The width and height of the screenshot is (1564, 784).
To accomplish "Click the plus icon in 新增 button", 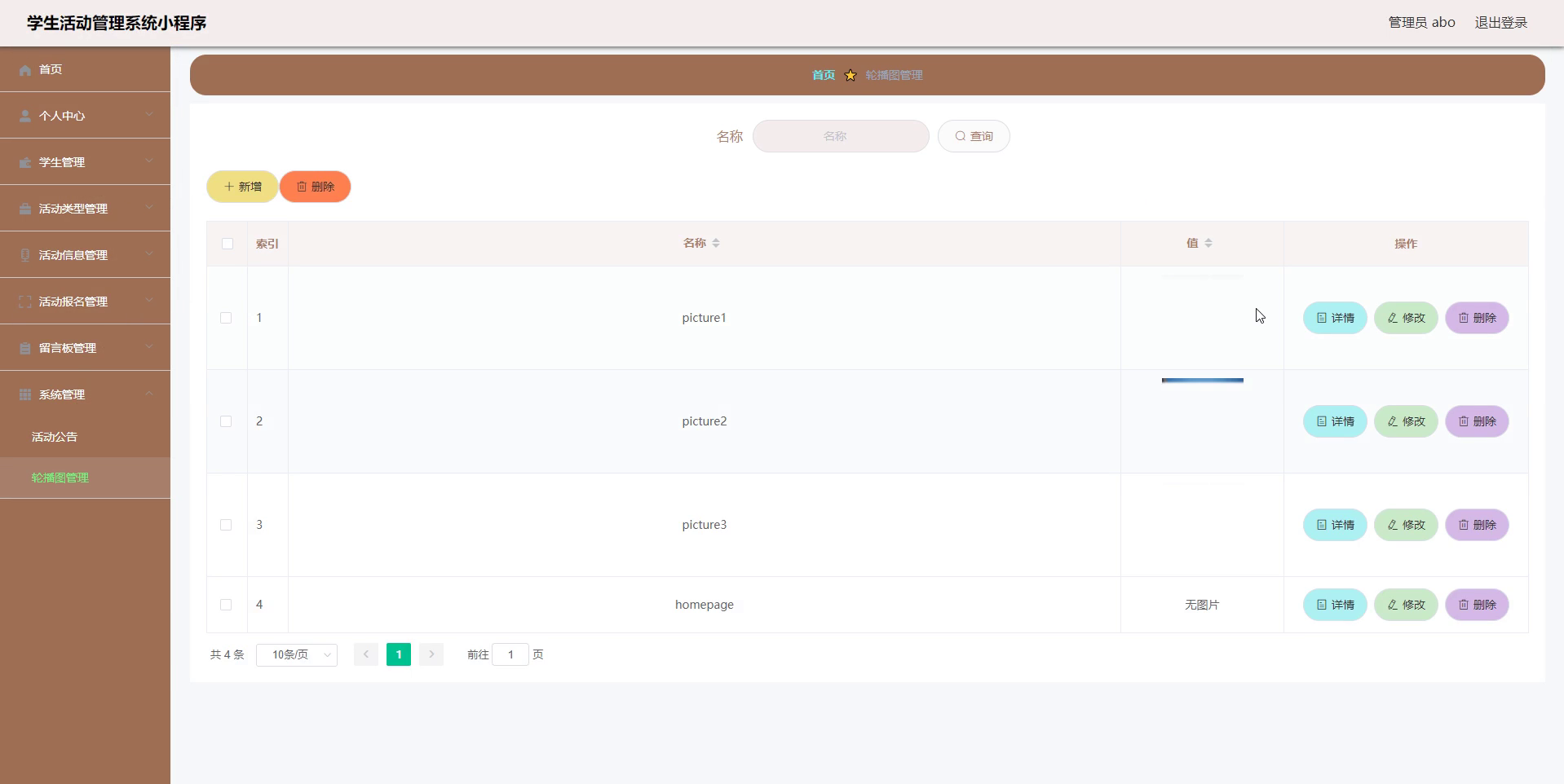I will pos(229,187).
